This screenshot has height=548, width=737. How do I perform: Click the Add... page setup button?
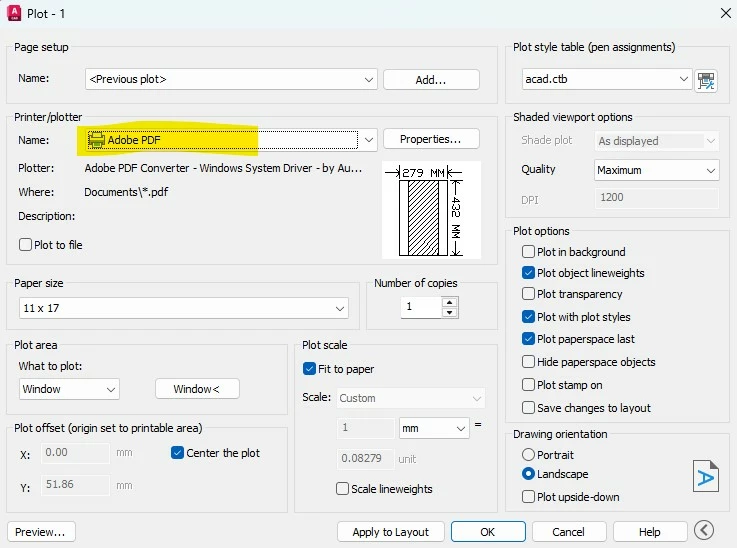431,80
